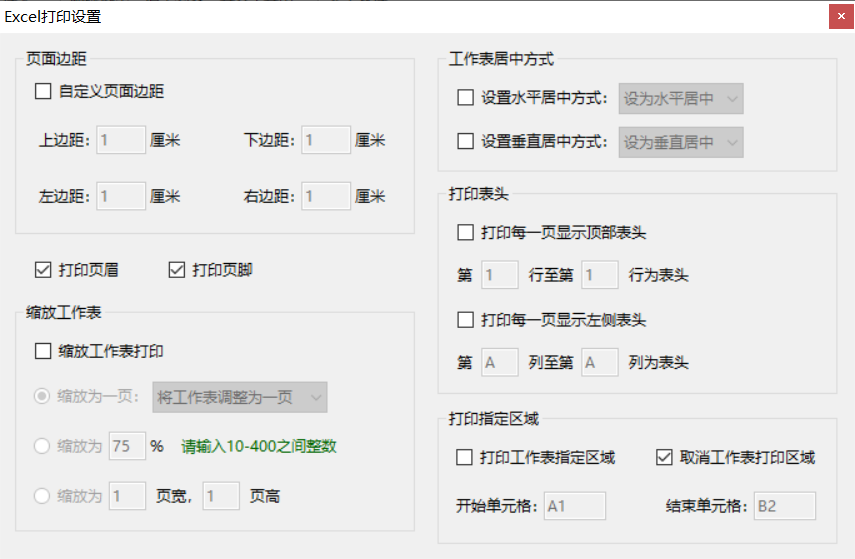
Task: Select the 缩放为 percent radio button
Action: tap(42, 446)
